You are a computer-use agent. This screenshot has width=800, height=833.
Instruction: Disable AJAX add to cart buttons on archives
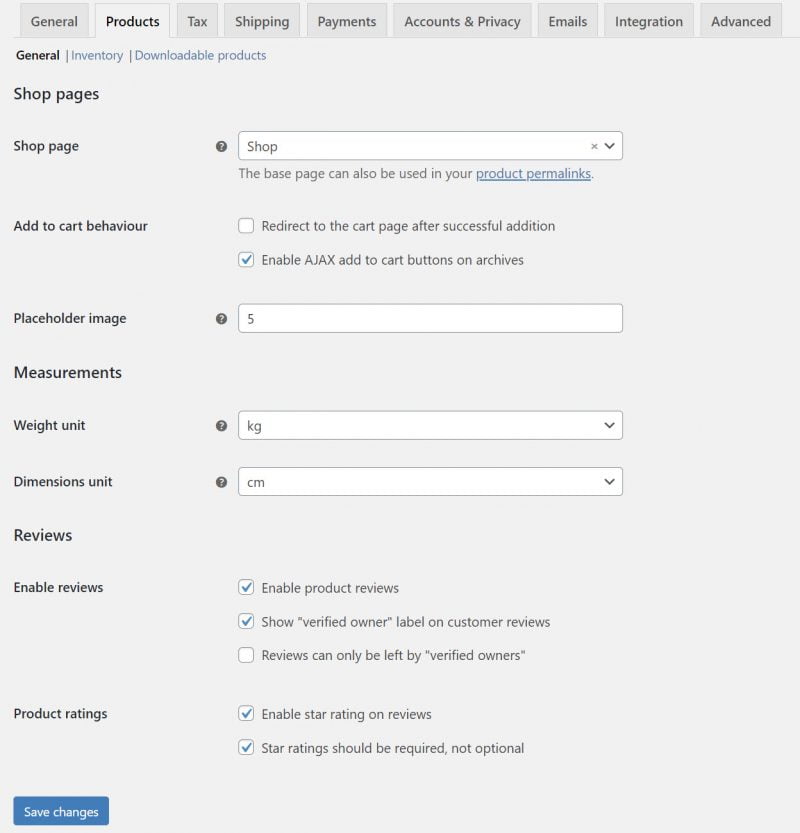coord(246,260)
